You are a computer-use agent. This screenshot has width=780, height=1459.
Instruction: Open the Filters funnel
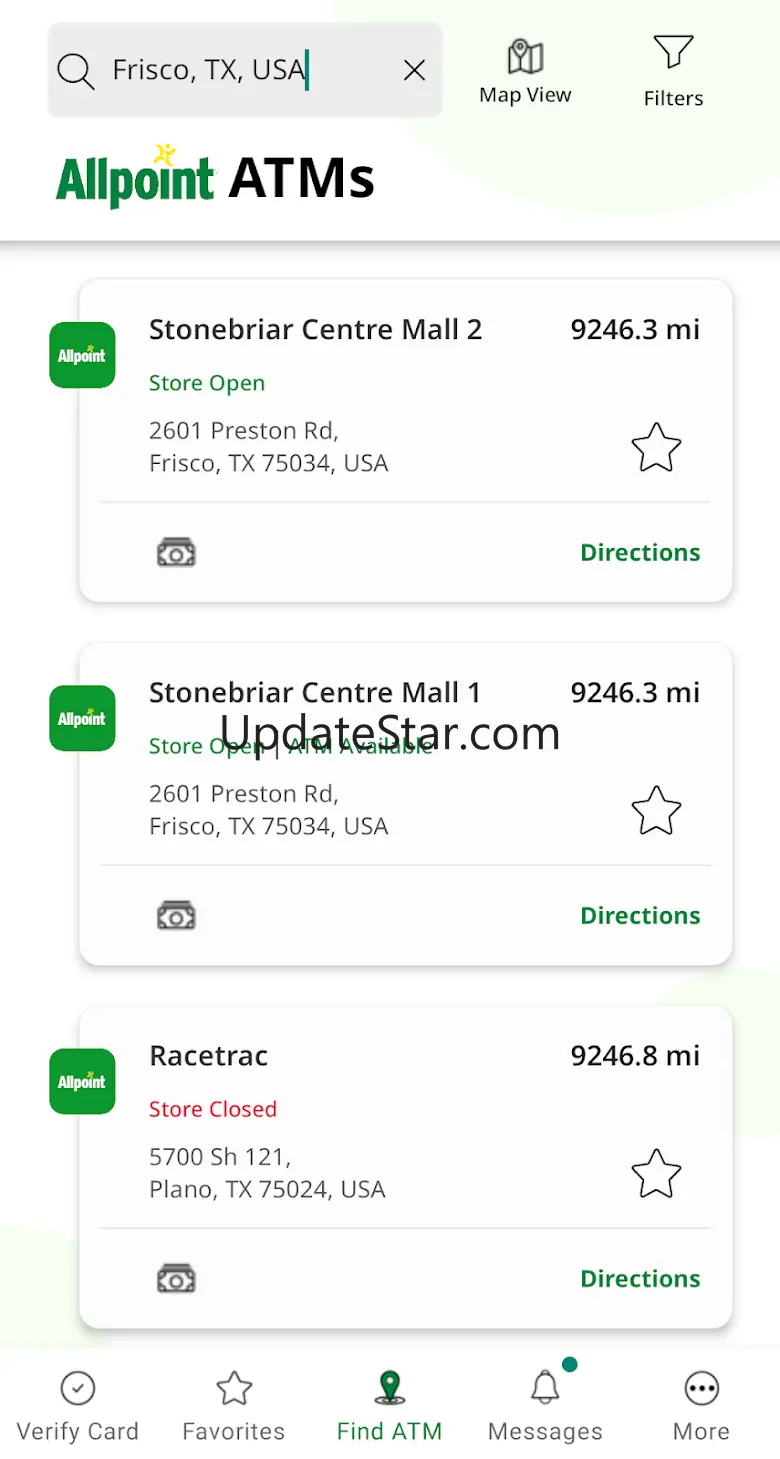(673, 70)
